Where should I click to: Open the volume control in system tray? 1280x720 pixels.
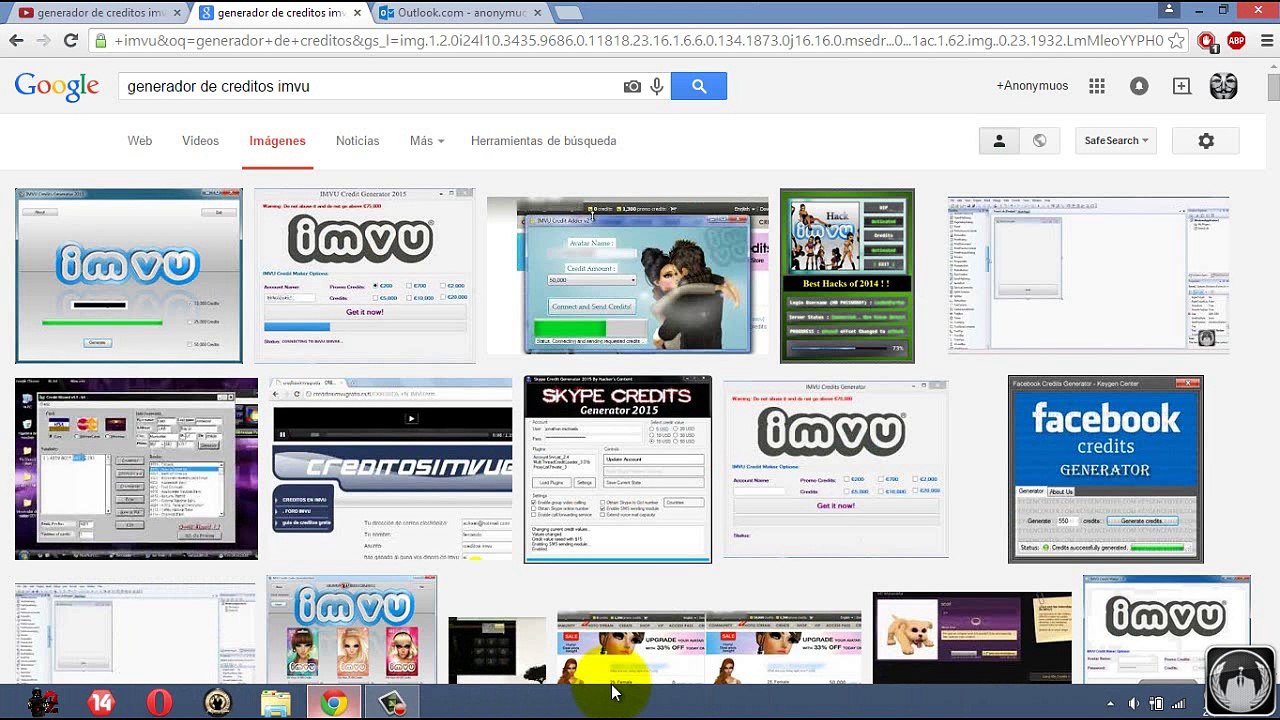coord(1134,704)
